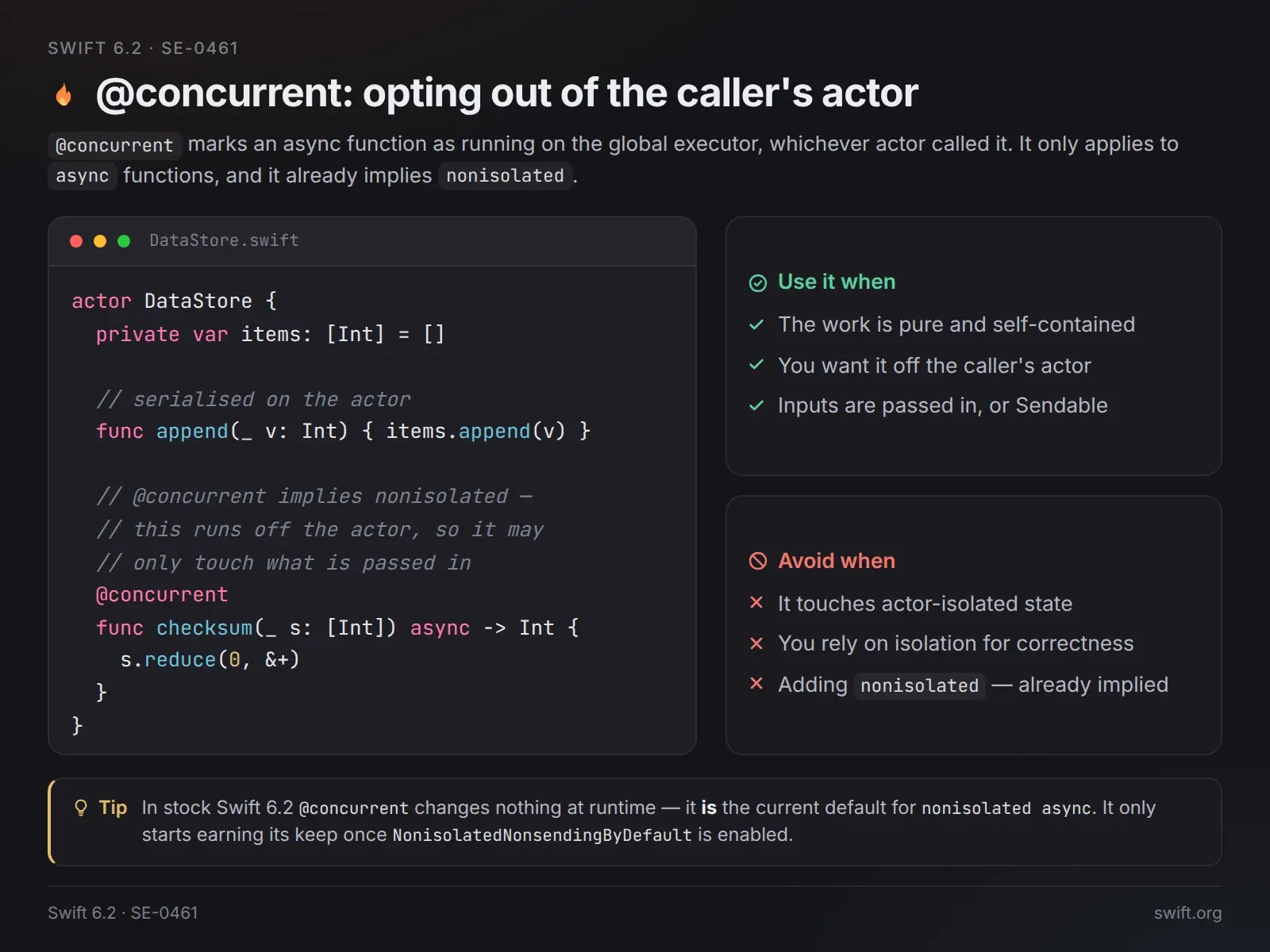Click the circled checkmark beside Use it when
Viewport: 1270px width, 952px height.
pyautogui.click(x=758, y=283)
